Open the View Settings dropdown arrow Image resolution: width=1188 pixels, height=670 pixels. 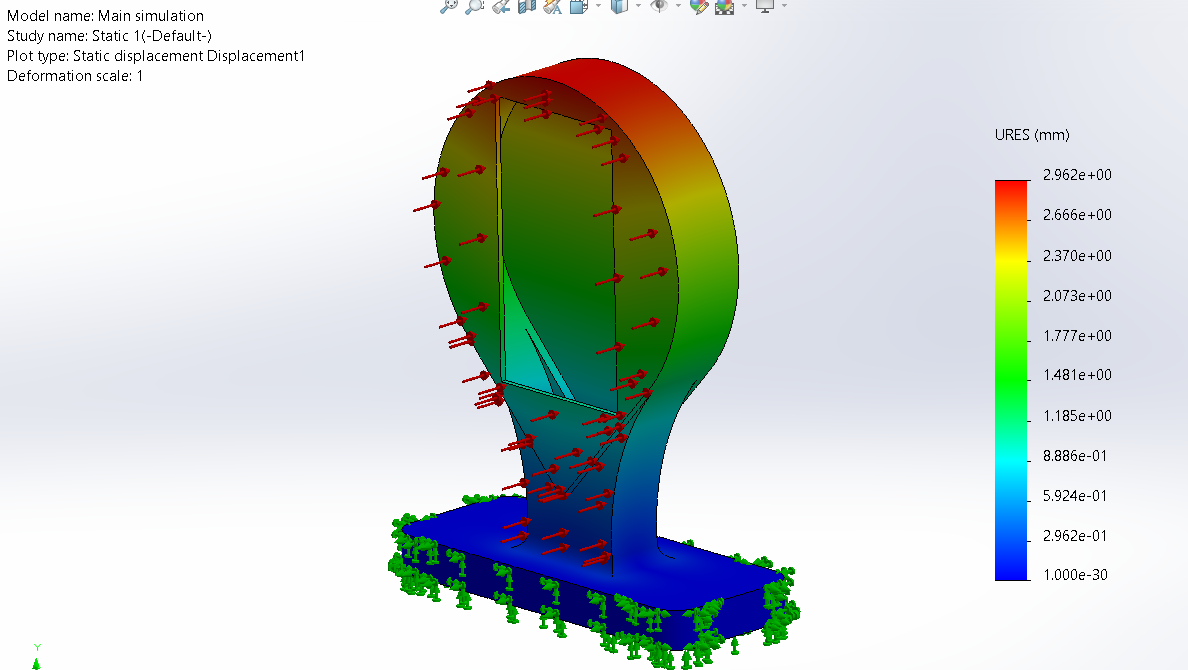(x=784, y=6)
